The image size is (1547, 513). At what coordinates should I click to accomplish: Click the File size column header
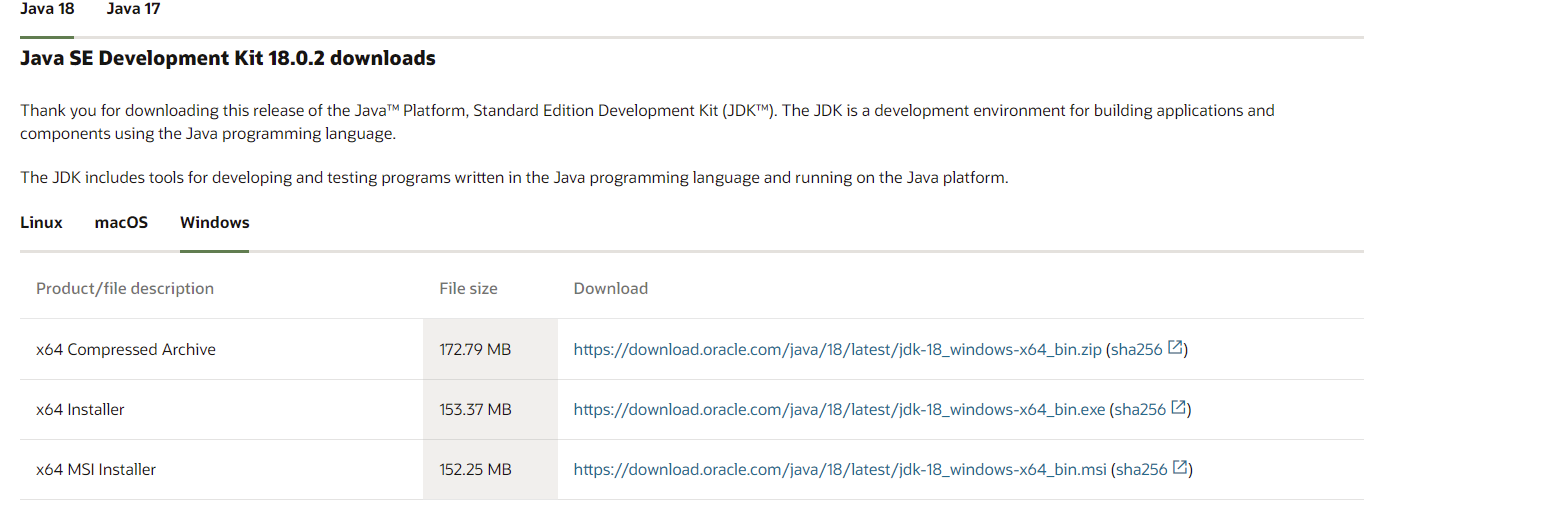468,288
